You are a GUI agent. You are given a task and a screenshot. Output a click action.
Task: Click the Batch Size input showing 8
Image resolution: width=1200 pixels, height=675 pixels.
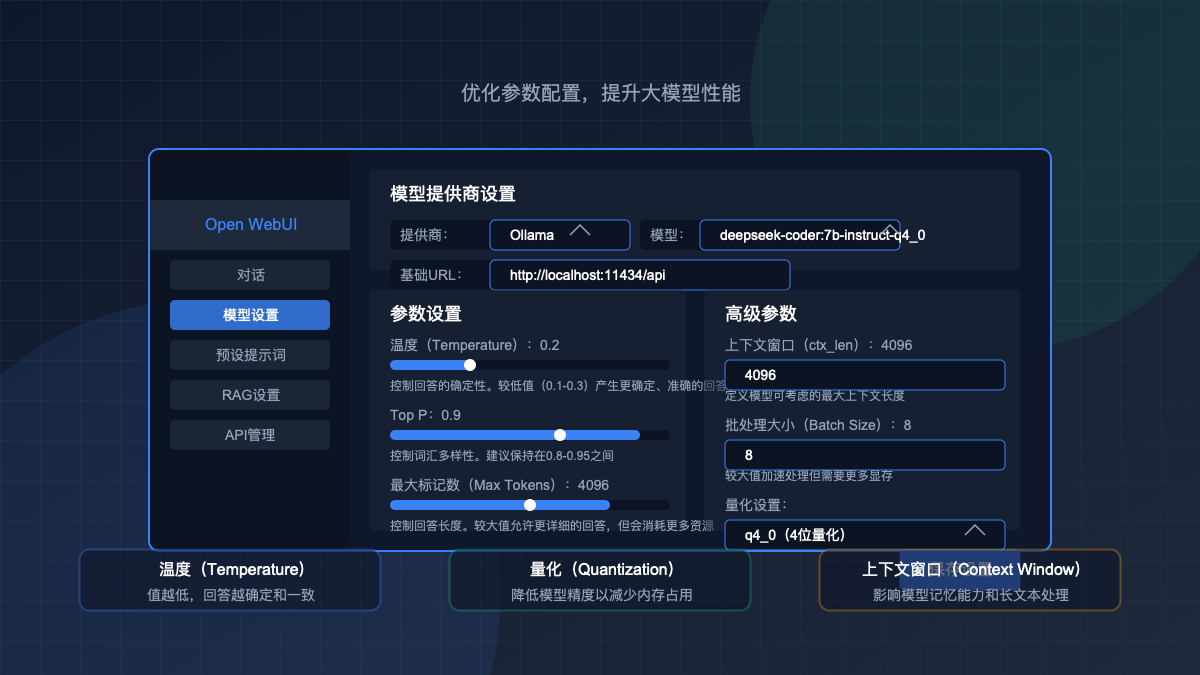point(865,455)
